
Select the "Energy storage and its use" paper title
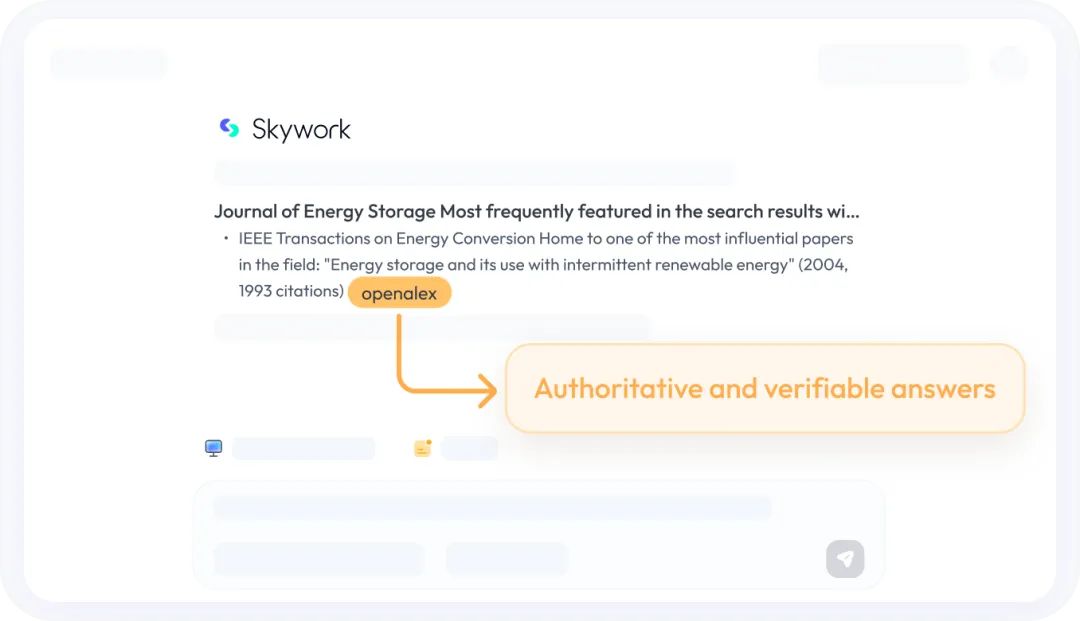[x=560, y=265]
